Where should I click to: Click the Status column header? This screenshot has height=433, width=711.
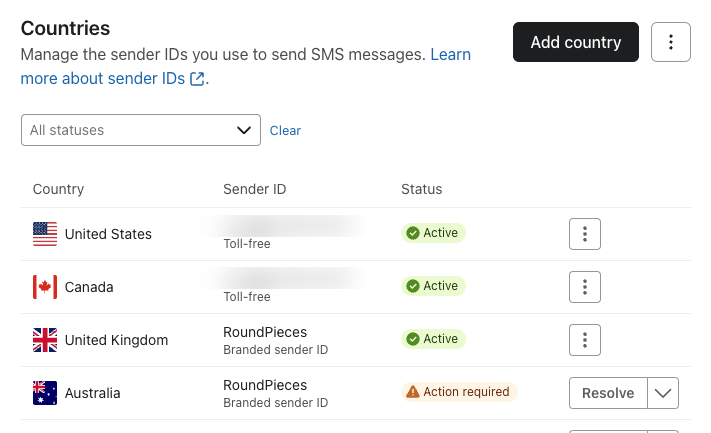point(421,189)
